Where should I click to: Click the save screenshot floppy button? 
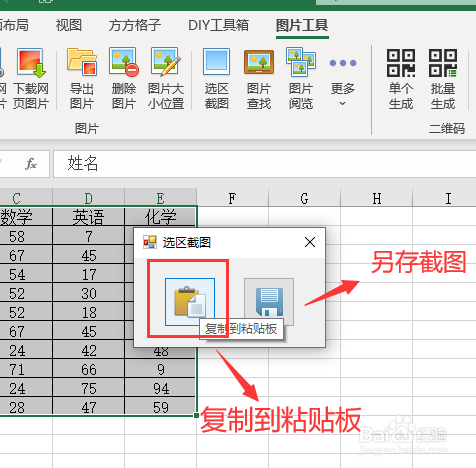[269, 301]
